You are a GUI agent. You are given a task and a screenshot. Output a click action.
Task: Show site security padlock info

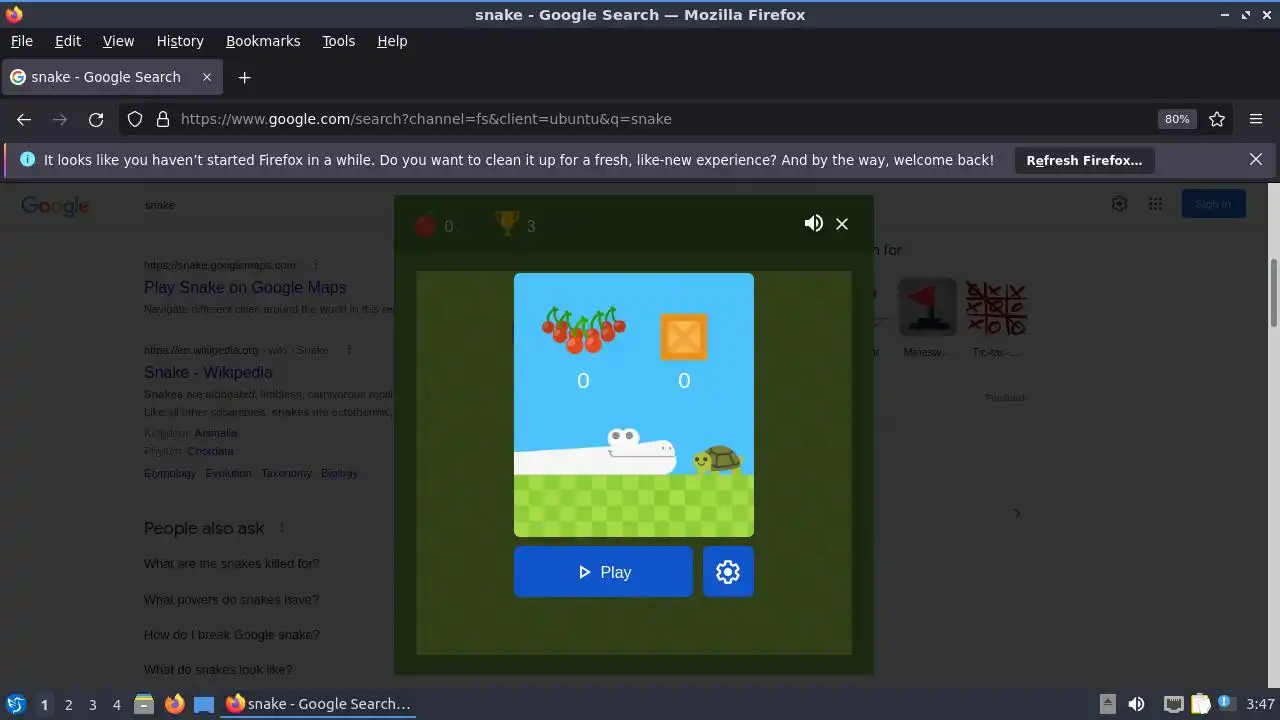point(163,119)
